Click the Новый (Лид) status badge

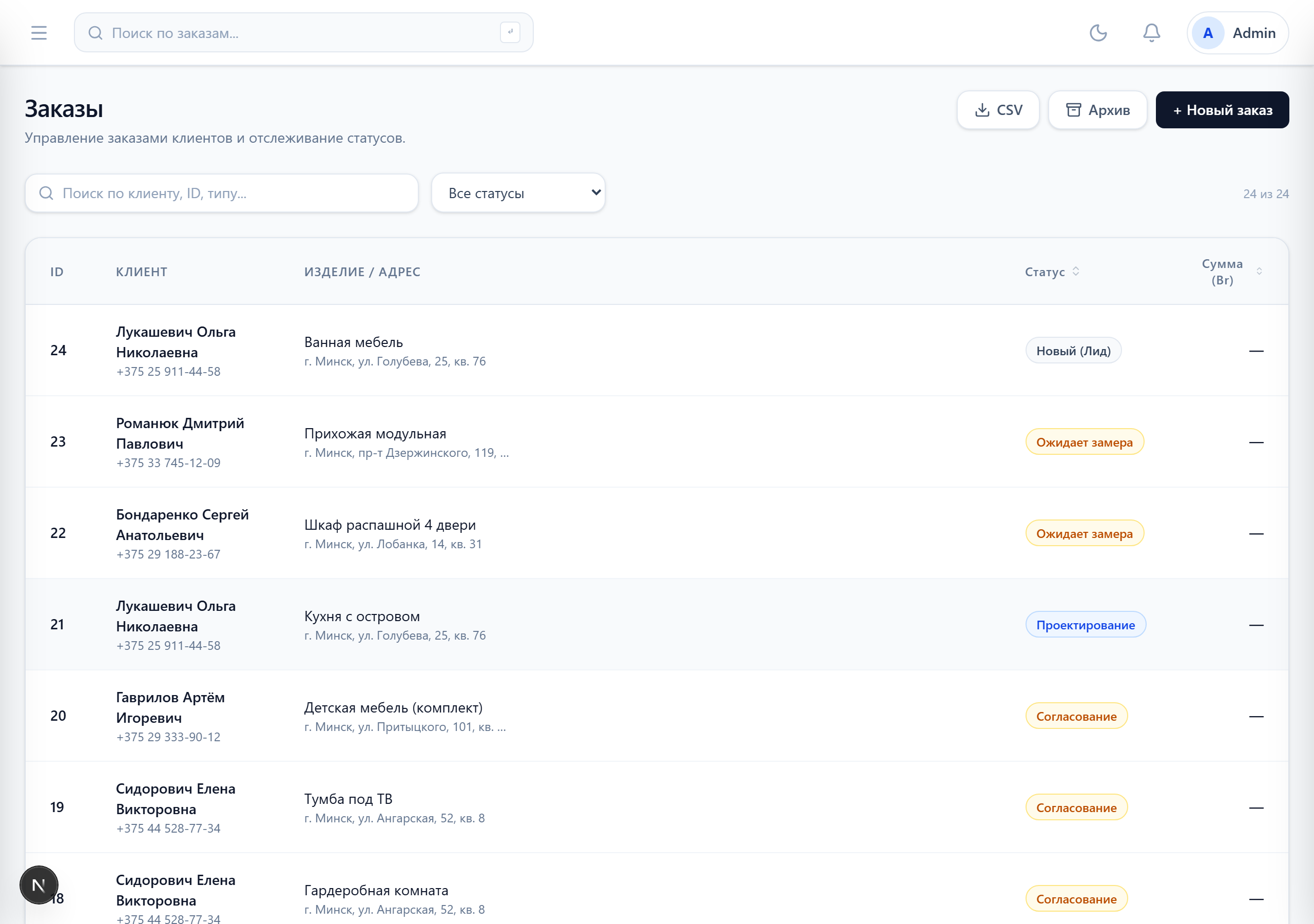[1073, 351]
